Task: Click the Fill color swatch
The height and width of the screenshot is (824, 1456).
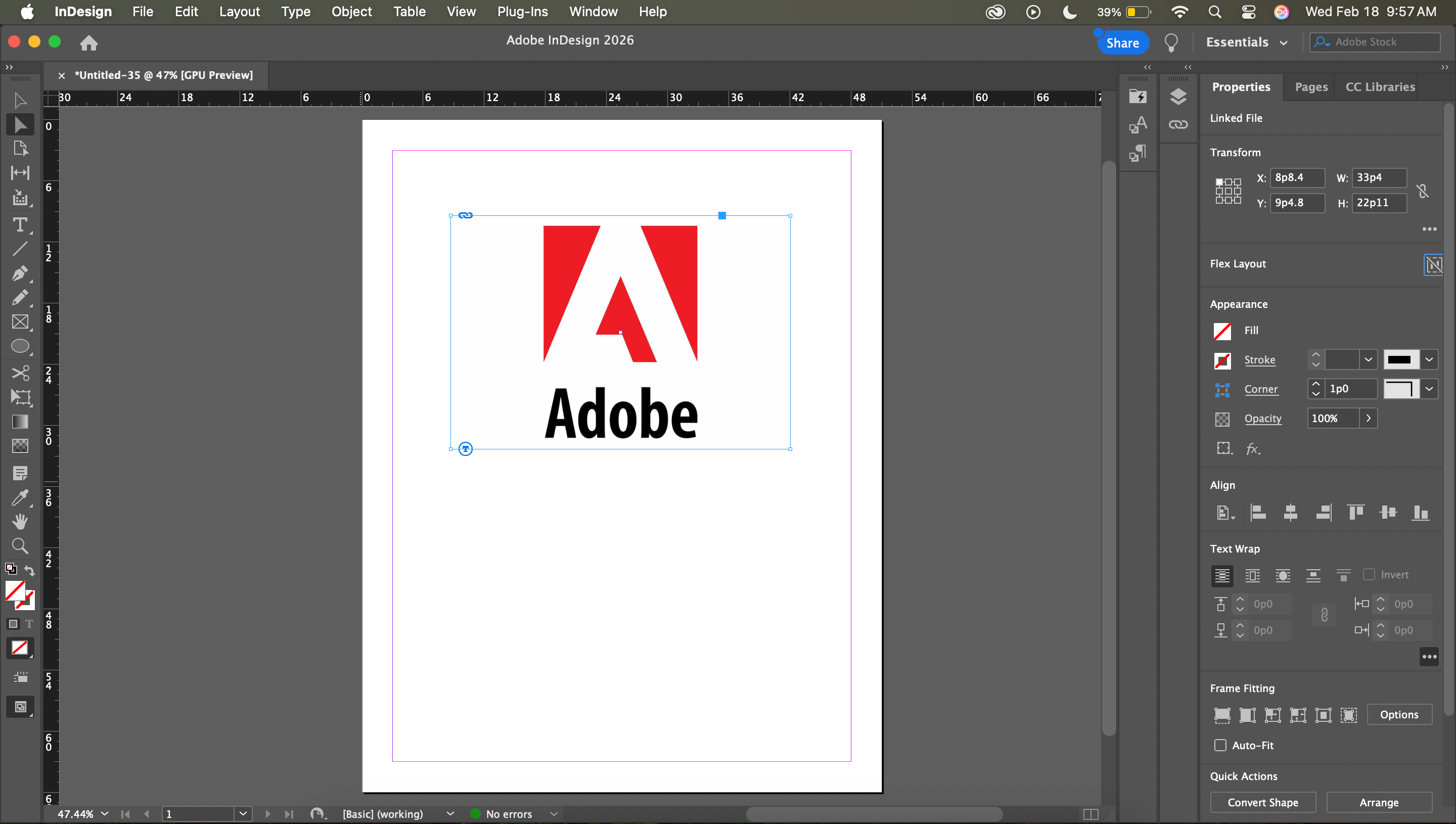Action: pos(1222,331)
